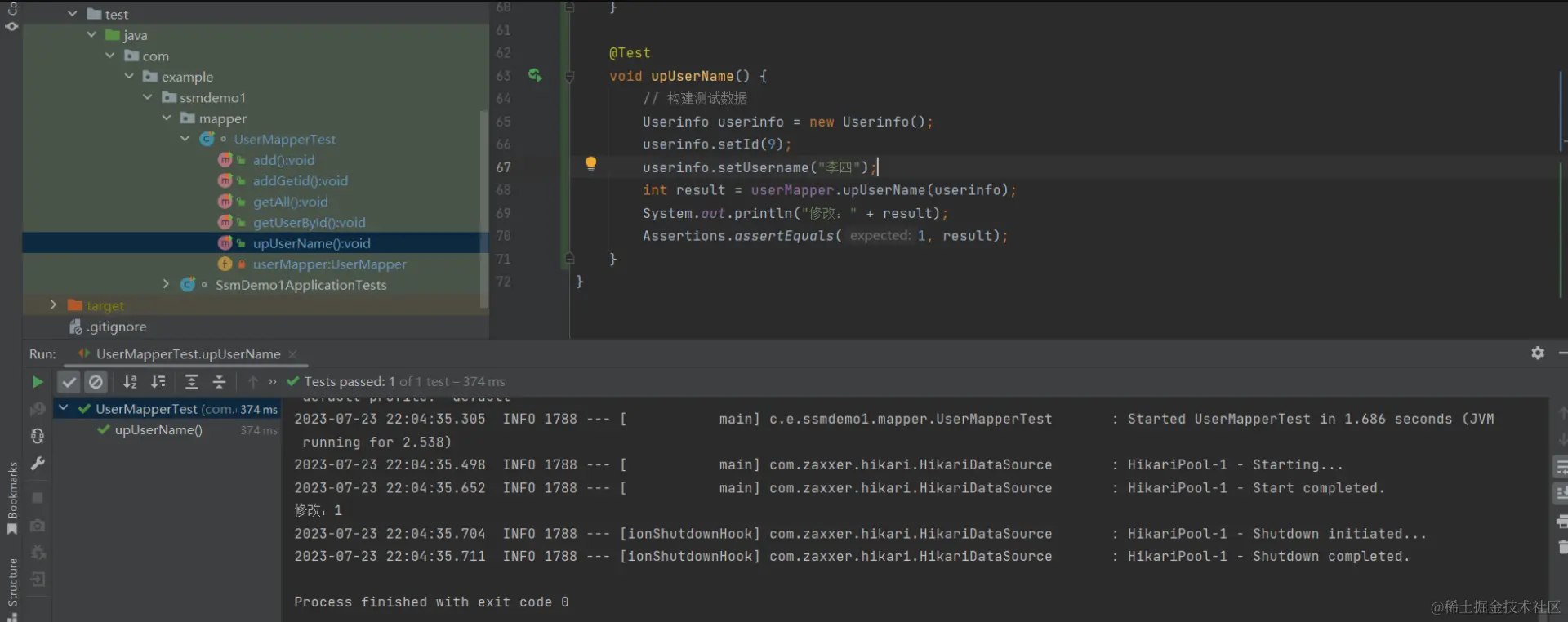The height and width of the screenshot is (622, 1568).
Task: Toggle Show Ignored tests button
Action: [96, 382]
